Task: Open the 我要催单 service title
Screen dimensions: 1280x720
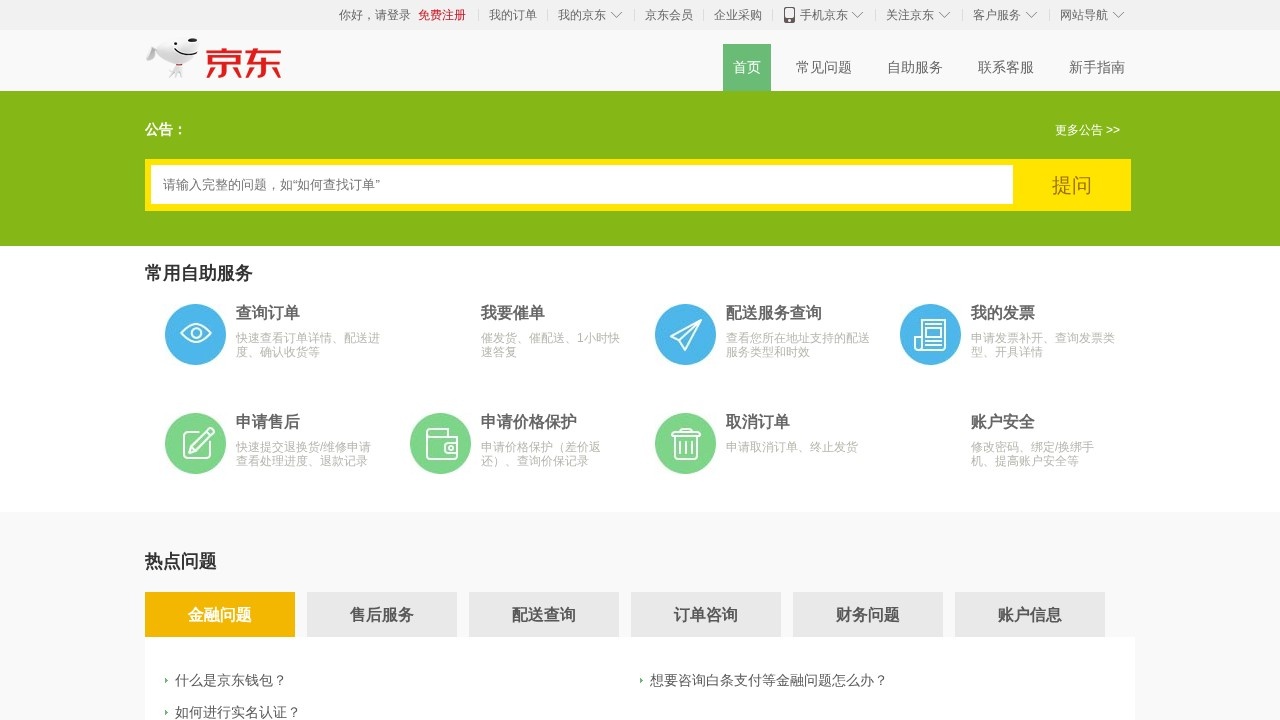Action: click(x=513, y=313)
